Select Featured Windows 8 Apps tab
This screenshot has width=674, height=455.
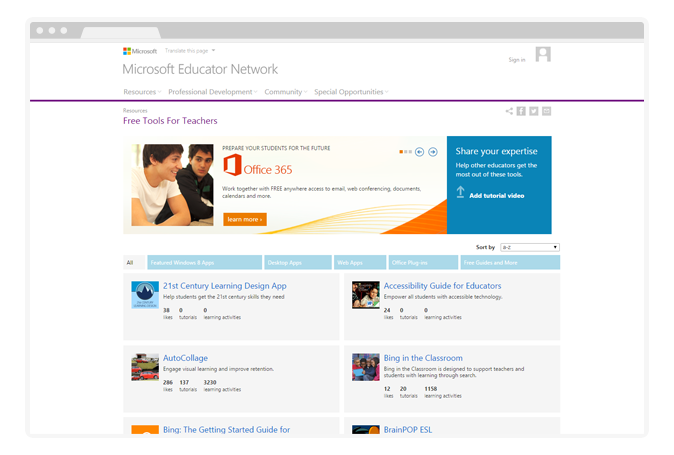click(205, 263)
